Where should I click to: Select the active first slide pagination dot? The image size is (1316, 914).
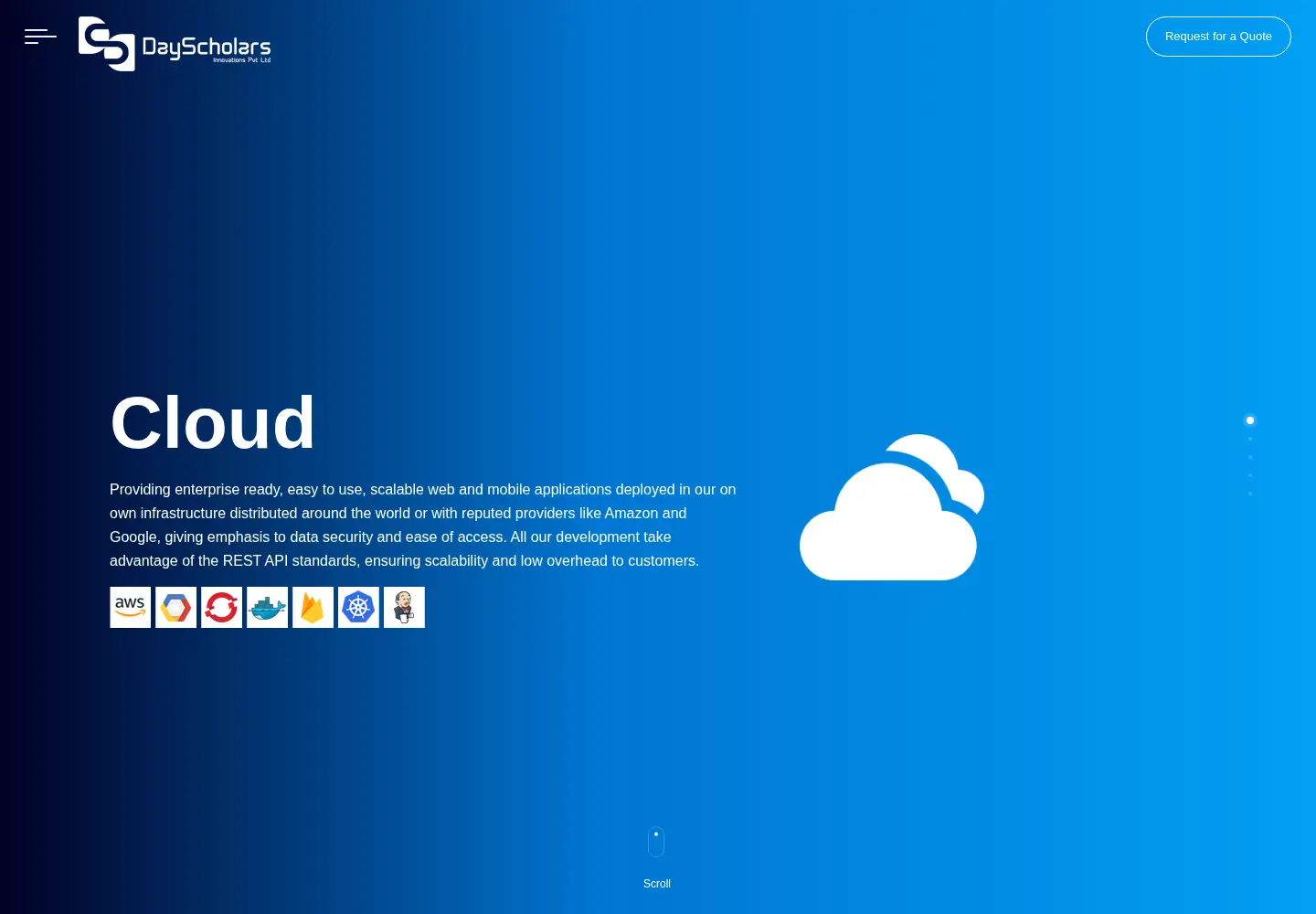coord(1250,420)
